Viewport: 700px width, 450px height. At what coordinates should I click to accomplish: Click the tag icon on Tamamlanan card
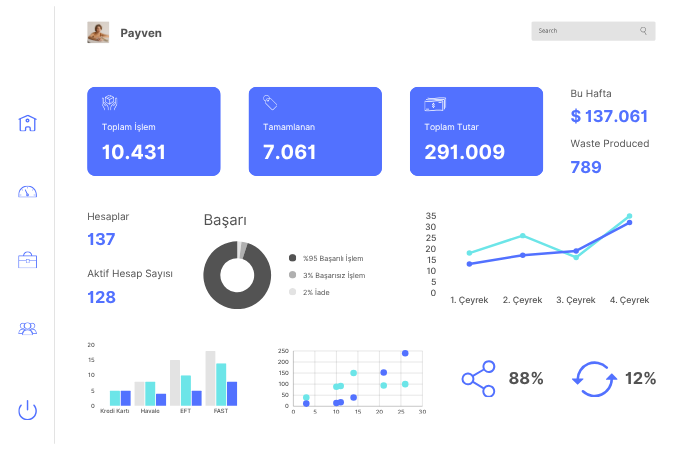(x=269, y=102)
